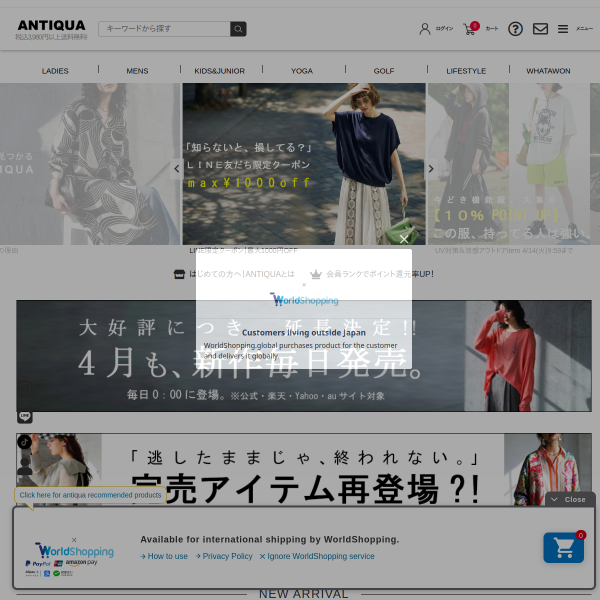Screen dimensions: 600x600
Task: Collapse the WorldShopping bar via Close chevron
Action: pyautogui.click(x=570, y=499)
